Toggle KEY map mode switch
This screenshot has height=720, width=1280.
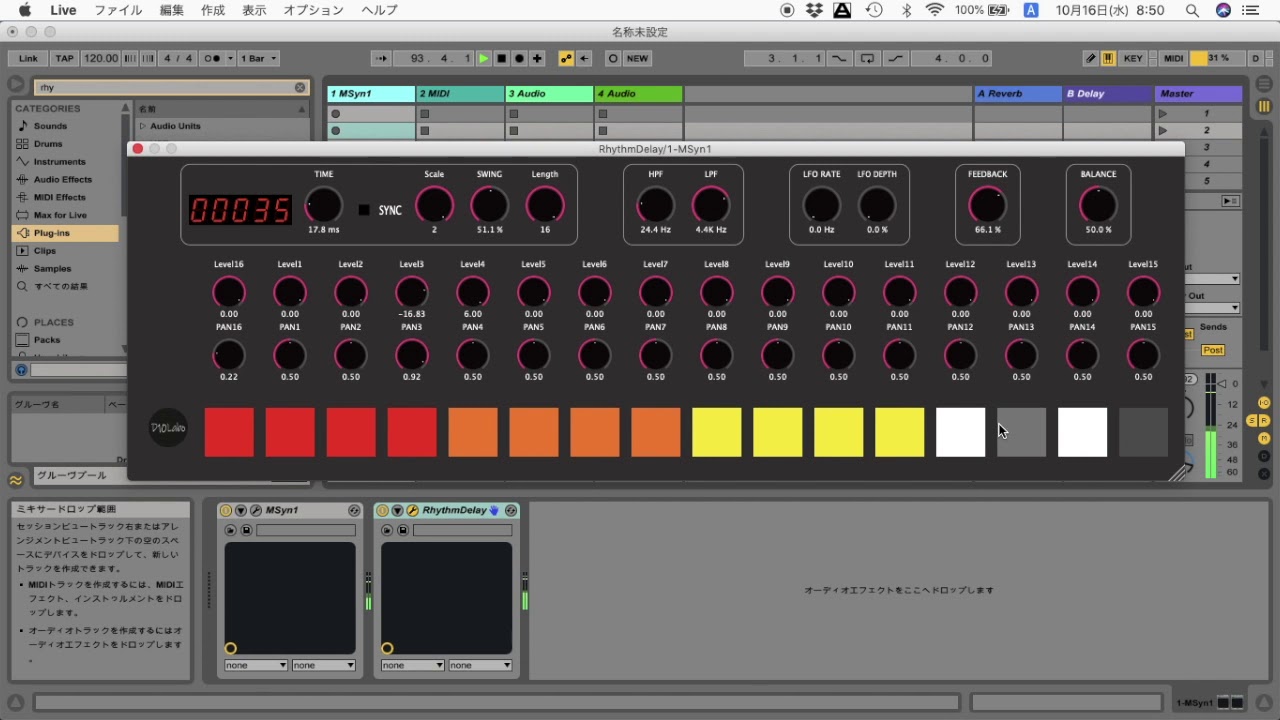[x=1133, y=58]
